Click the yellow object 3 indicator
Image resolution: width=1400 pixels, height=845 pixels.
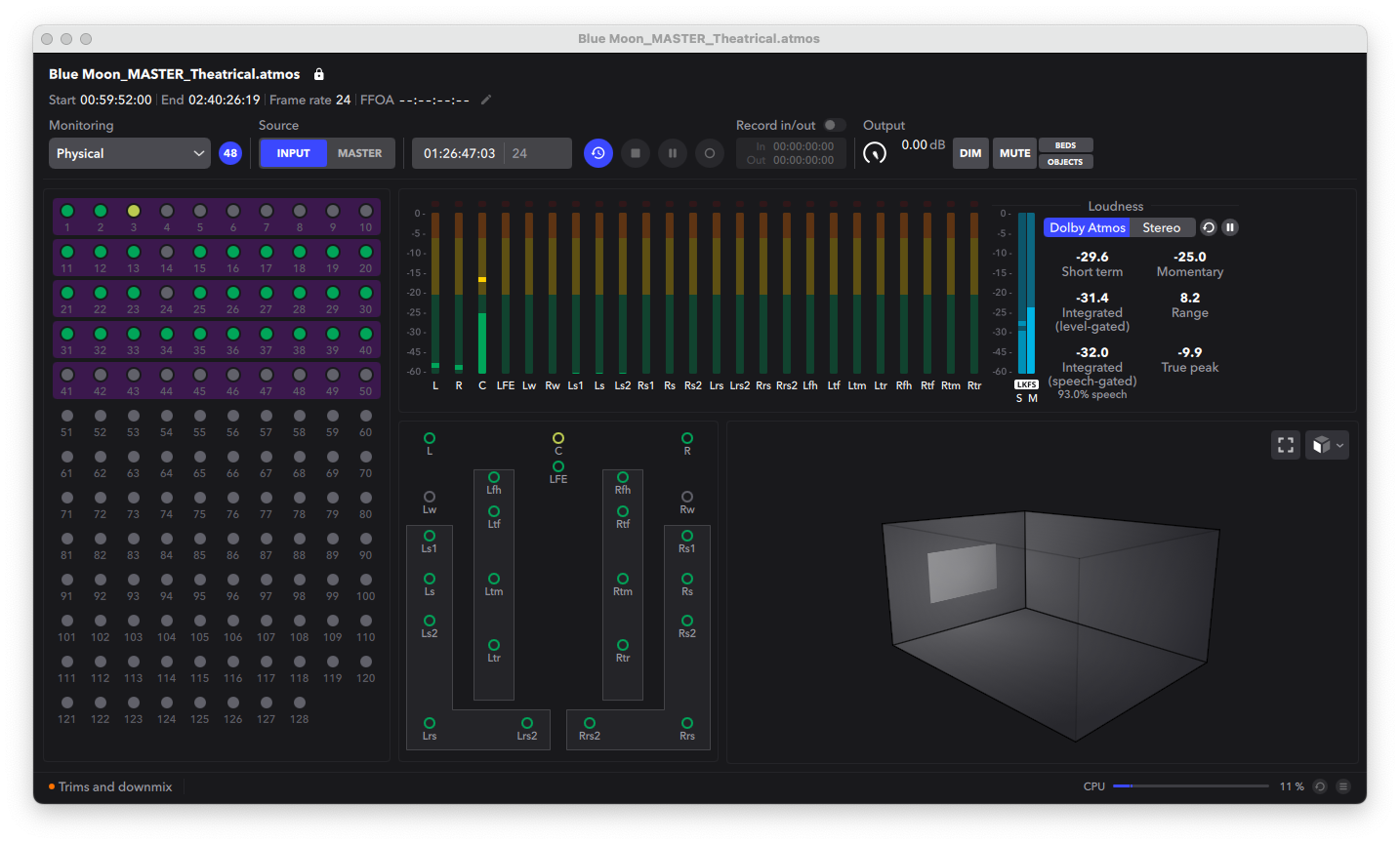(x=134, y=211)
